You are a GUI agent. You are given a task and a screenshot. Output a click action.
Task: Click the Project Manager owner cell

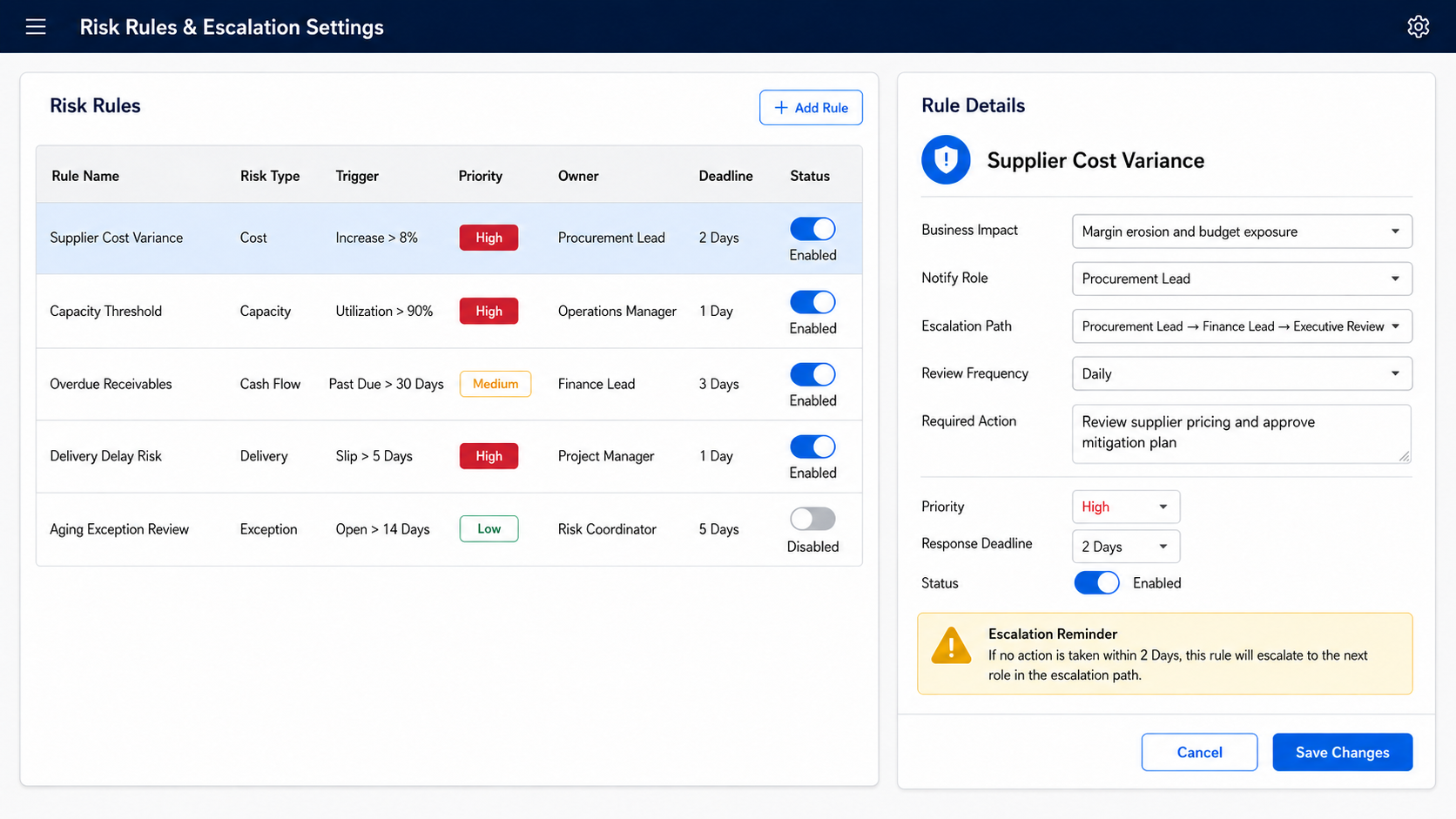606,456
